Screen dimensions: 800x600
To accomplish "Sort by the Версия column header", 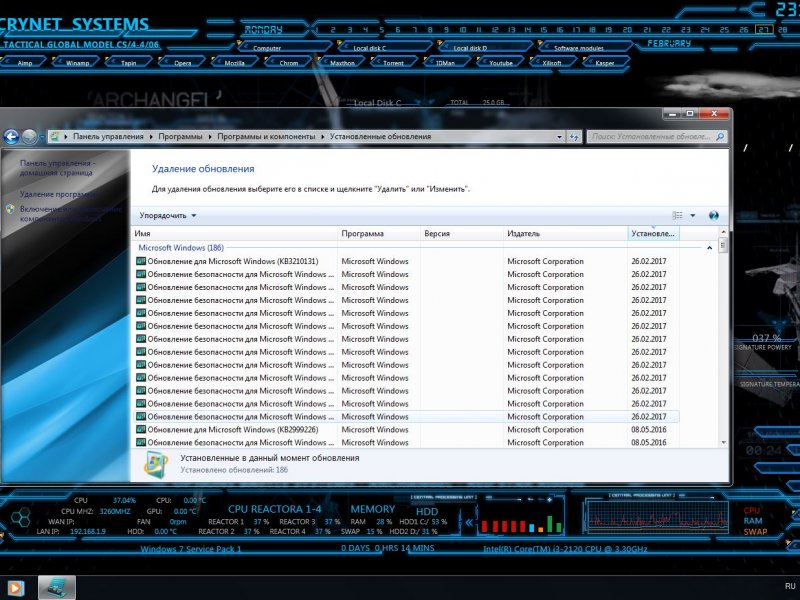I will pyautogui.click(x=462, y=233).
